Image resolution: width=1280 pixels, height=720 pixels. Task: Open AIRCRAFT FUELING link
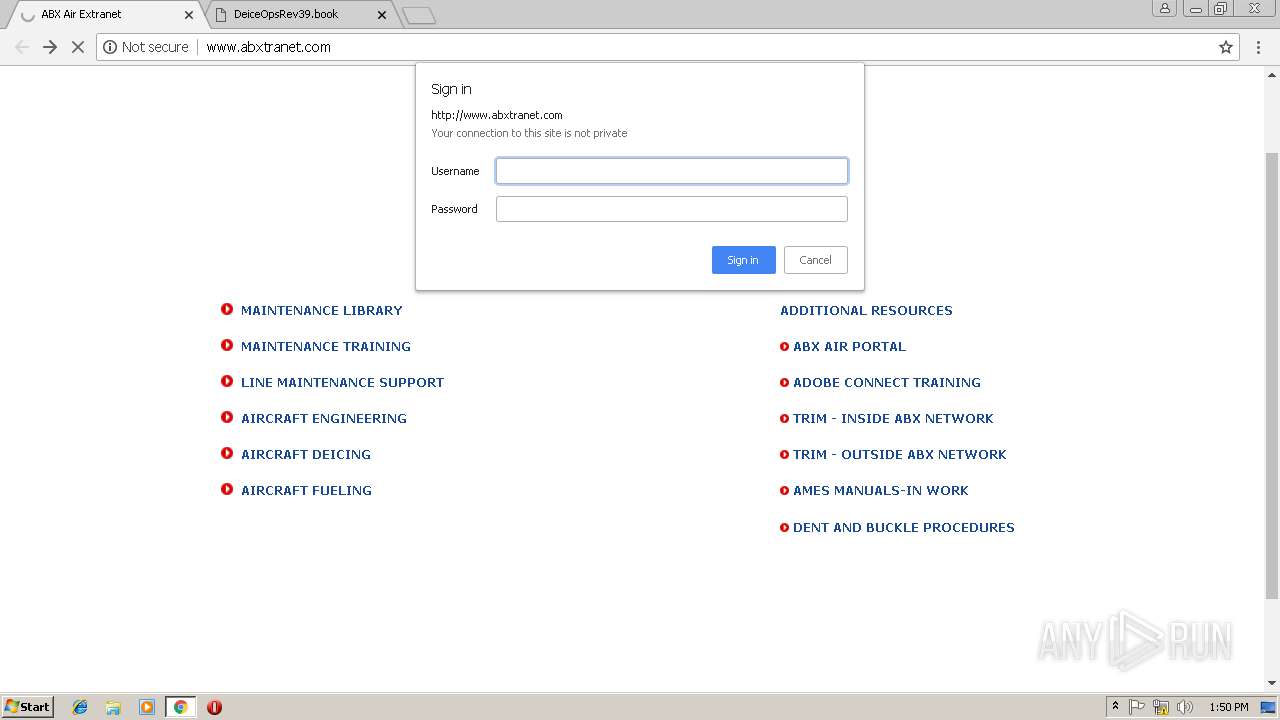coord(306,491)
